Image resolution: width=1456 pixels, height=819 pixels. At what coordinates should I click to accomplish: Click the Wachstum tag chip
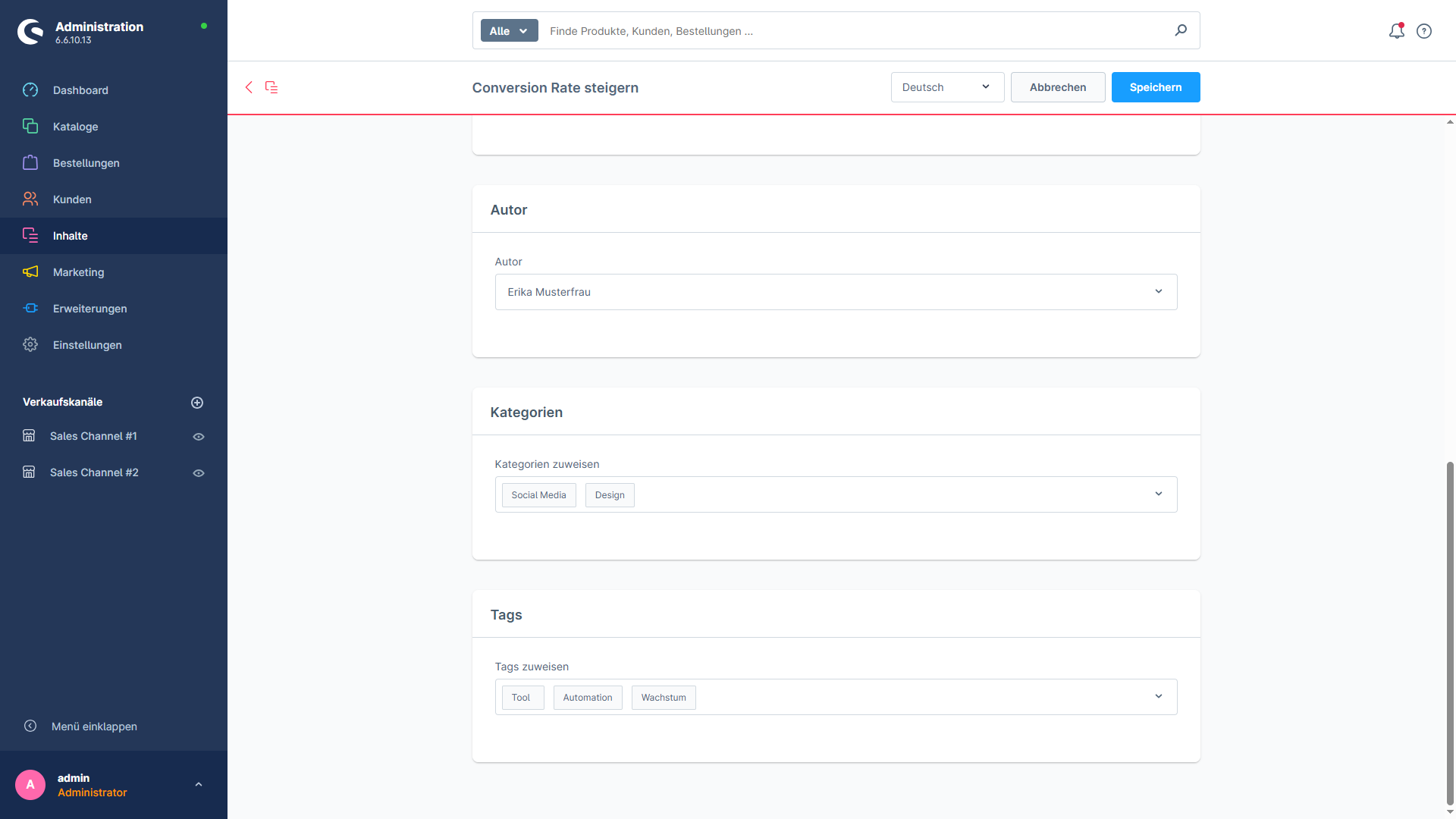664,698
